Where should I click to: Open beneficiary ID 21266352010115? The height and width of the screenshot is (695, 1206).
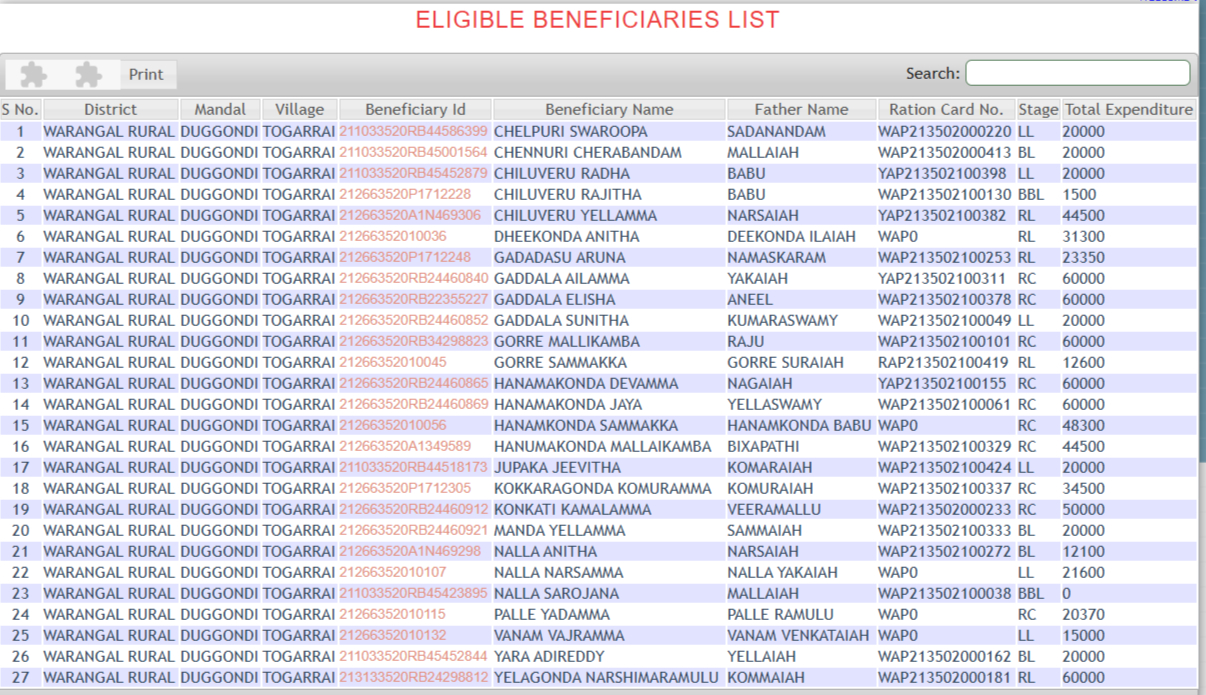[393, 614]
